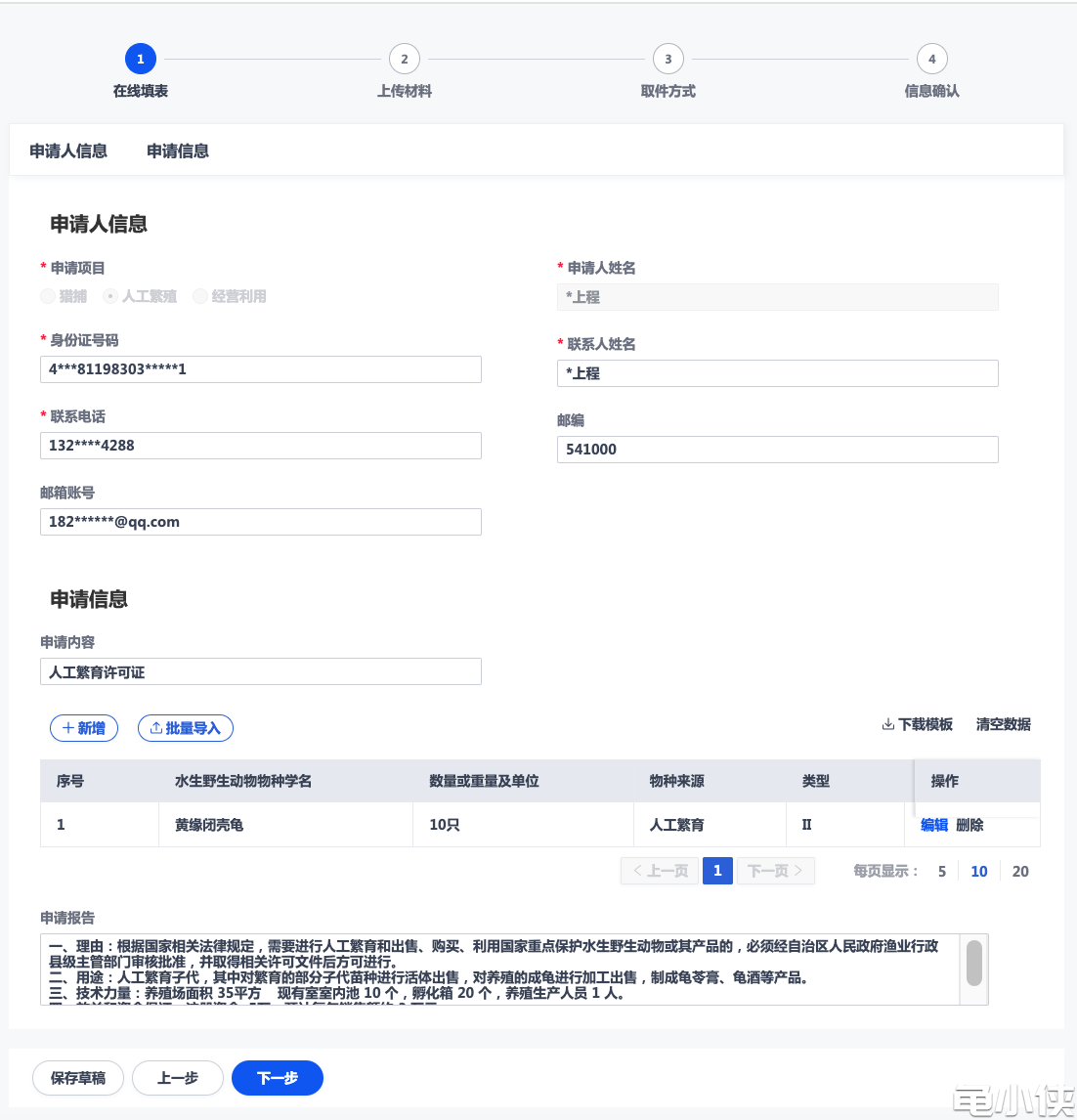Show 20 items per page
The height and width of the screenshot is (1120, 1077).
coord(1020,872)
